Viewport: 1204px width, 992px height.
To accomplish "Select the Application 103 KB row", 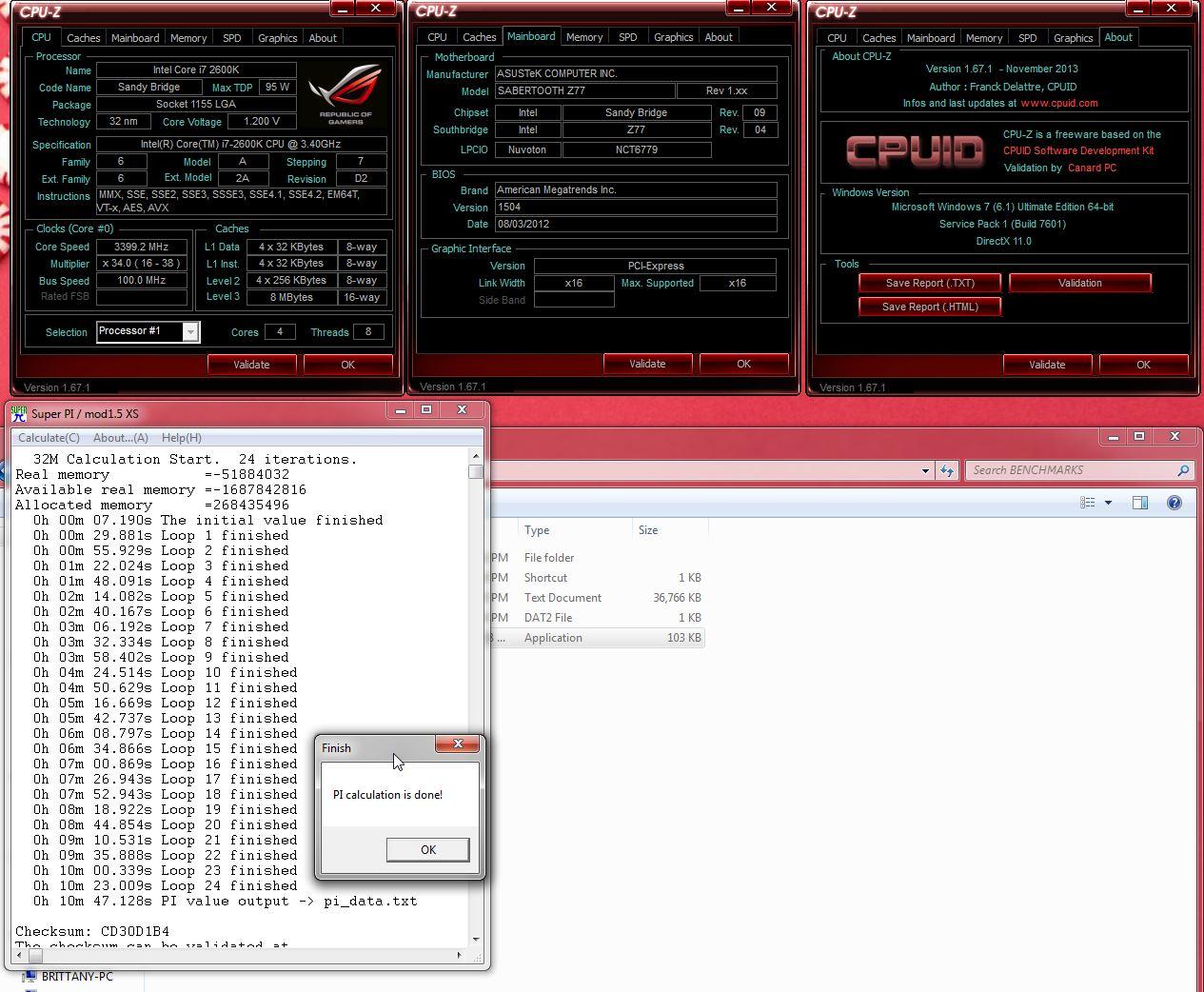I will pos(598,638).
